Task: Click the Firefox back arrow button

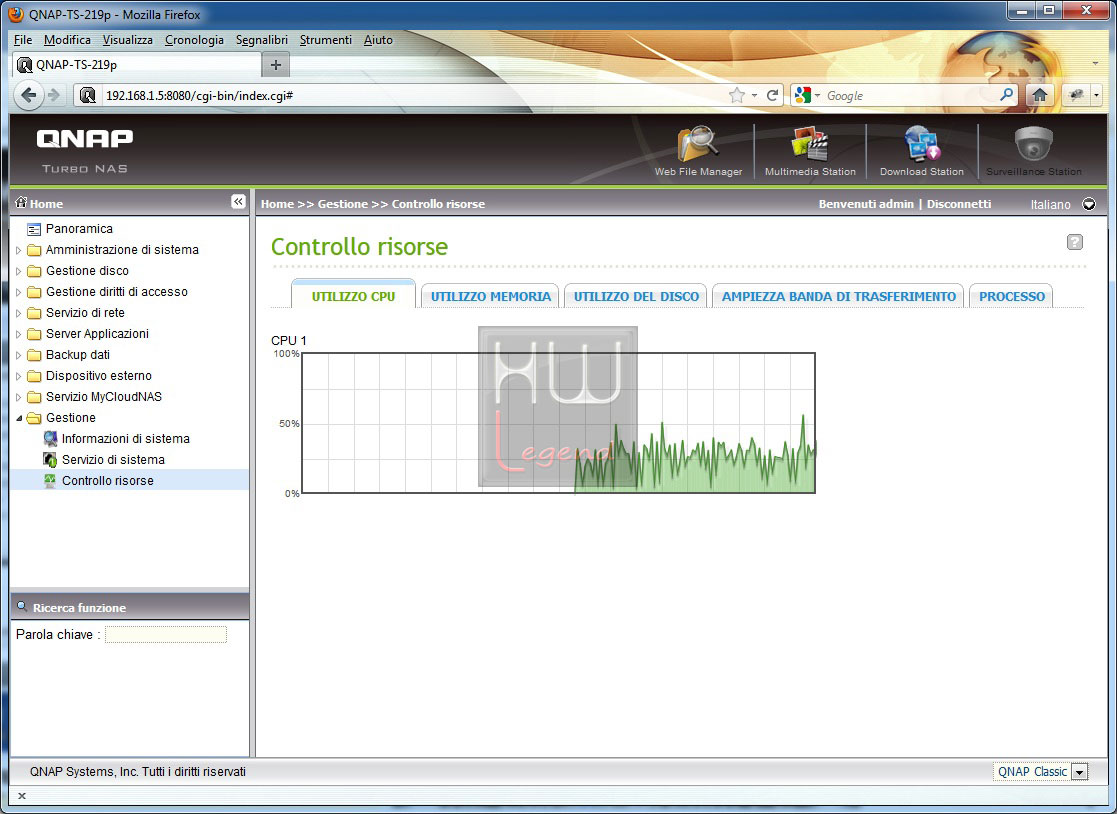Action: coord(28,95)
